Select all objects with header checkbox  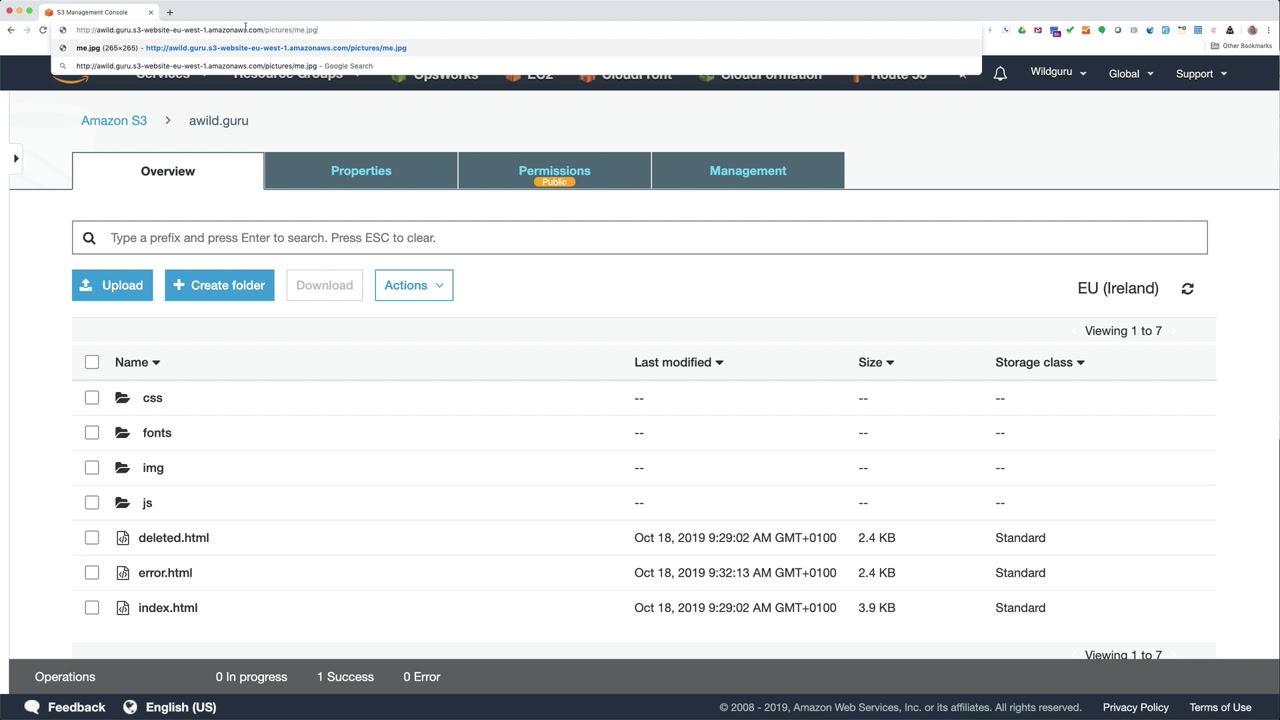point(92,362)
